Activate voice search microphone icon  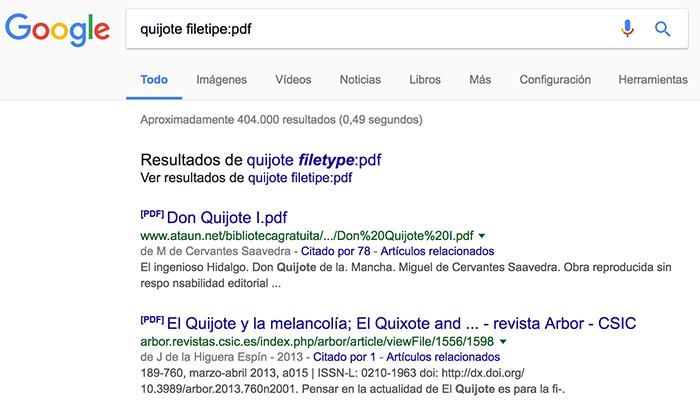[627, 29]
